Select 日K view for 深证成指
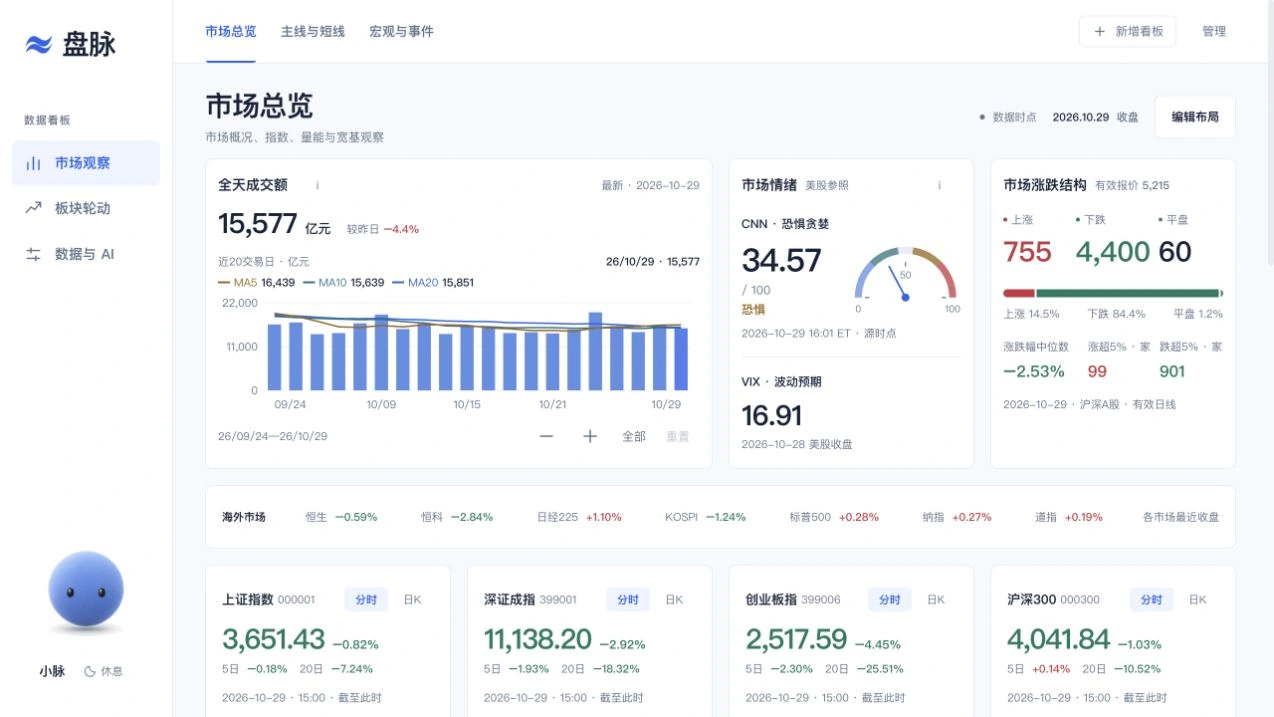 (x=674, y=600)
